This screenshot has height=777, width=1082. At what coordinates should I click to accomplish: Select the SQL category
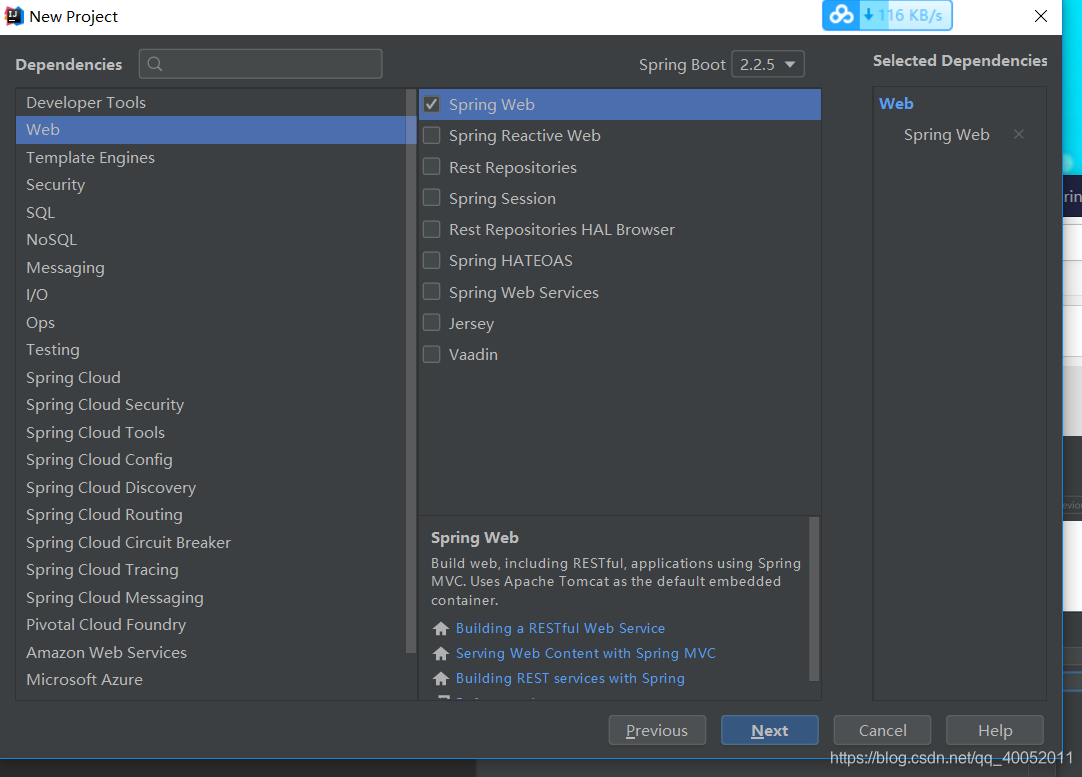211,213
